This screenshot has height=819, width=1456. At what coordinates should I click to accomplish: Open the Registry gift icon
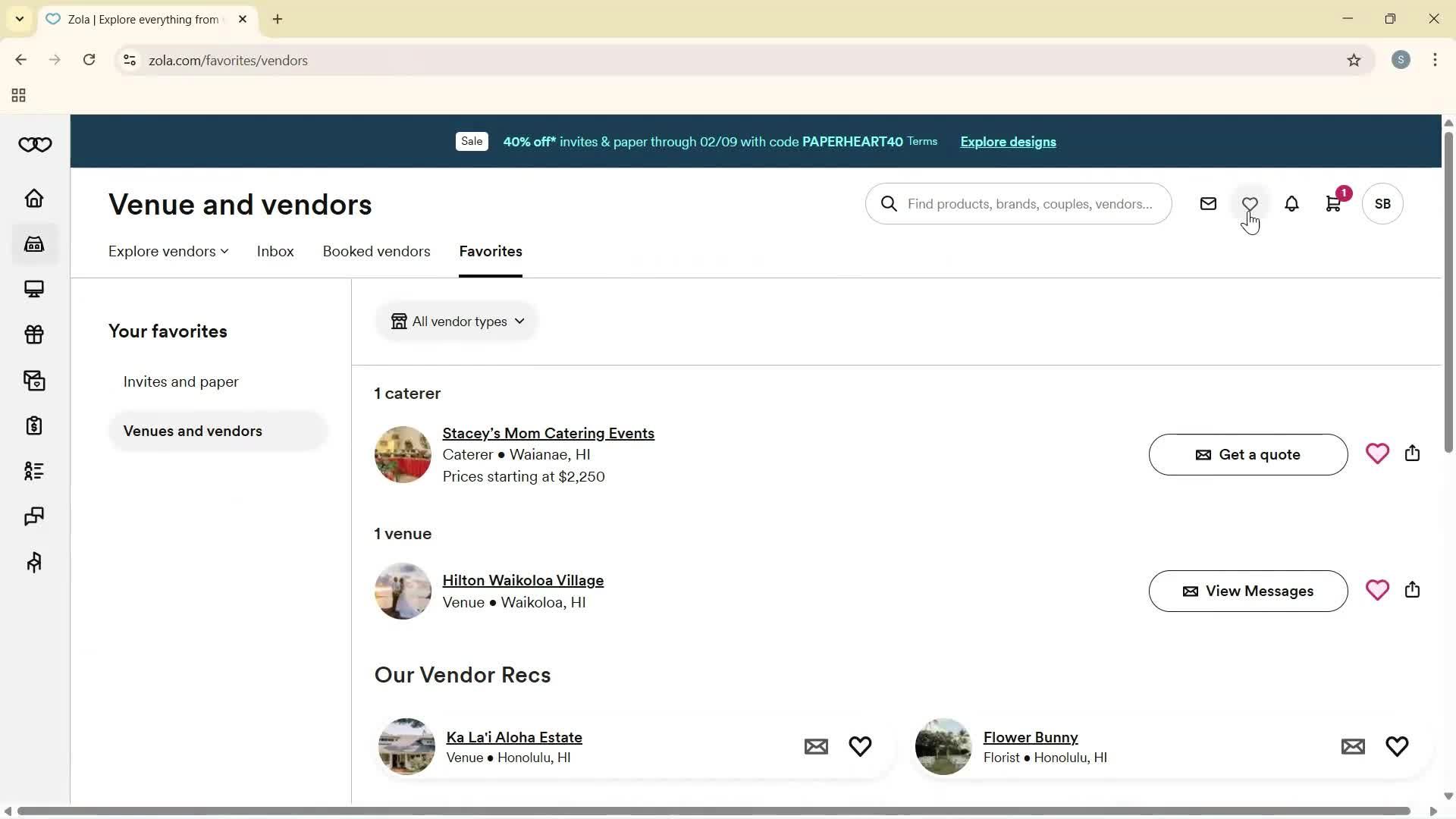pos(34,334)
